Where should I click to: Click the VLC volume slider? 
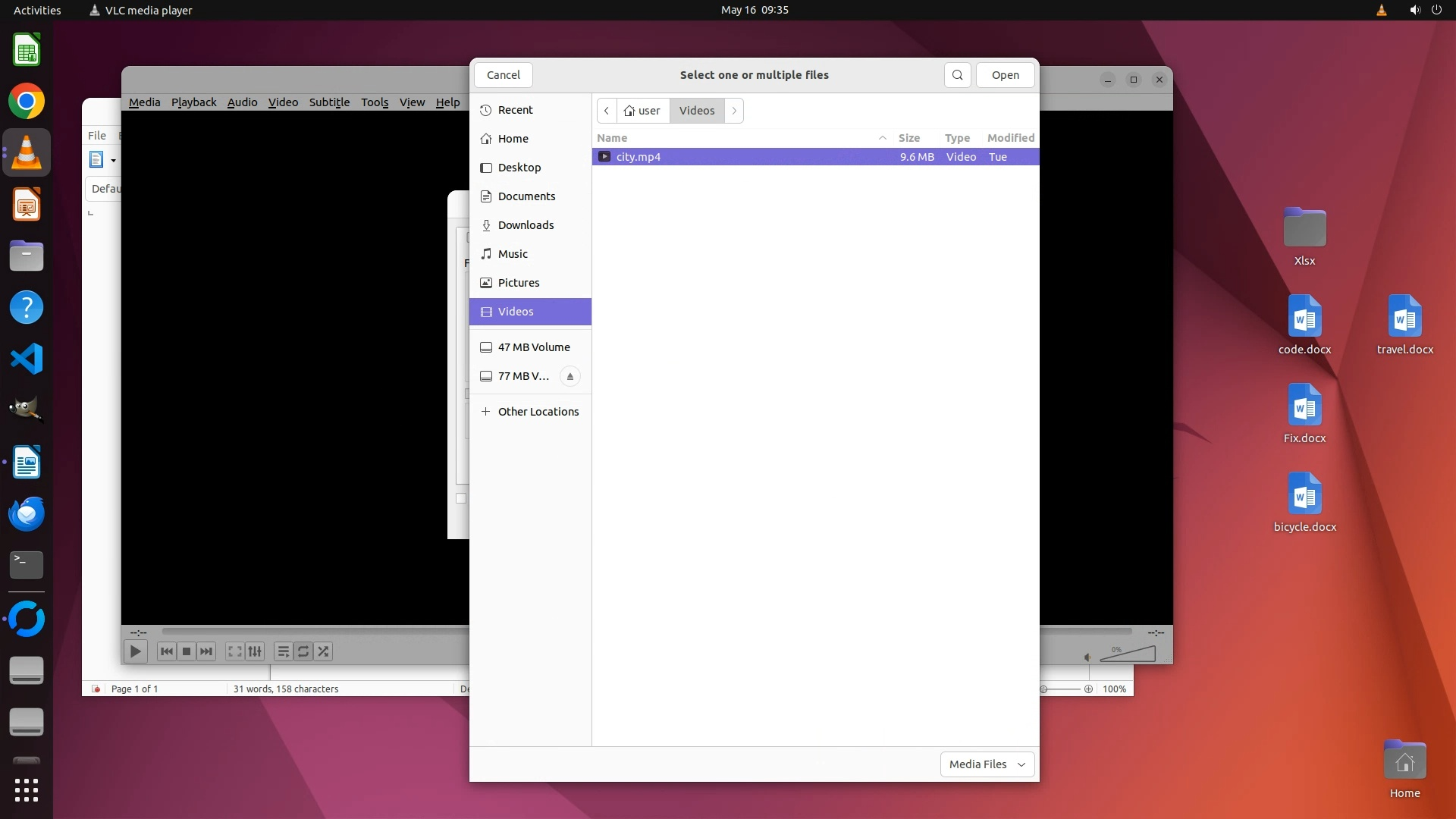pos(1128,654)
